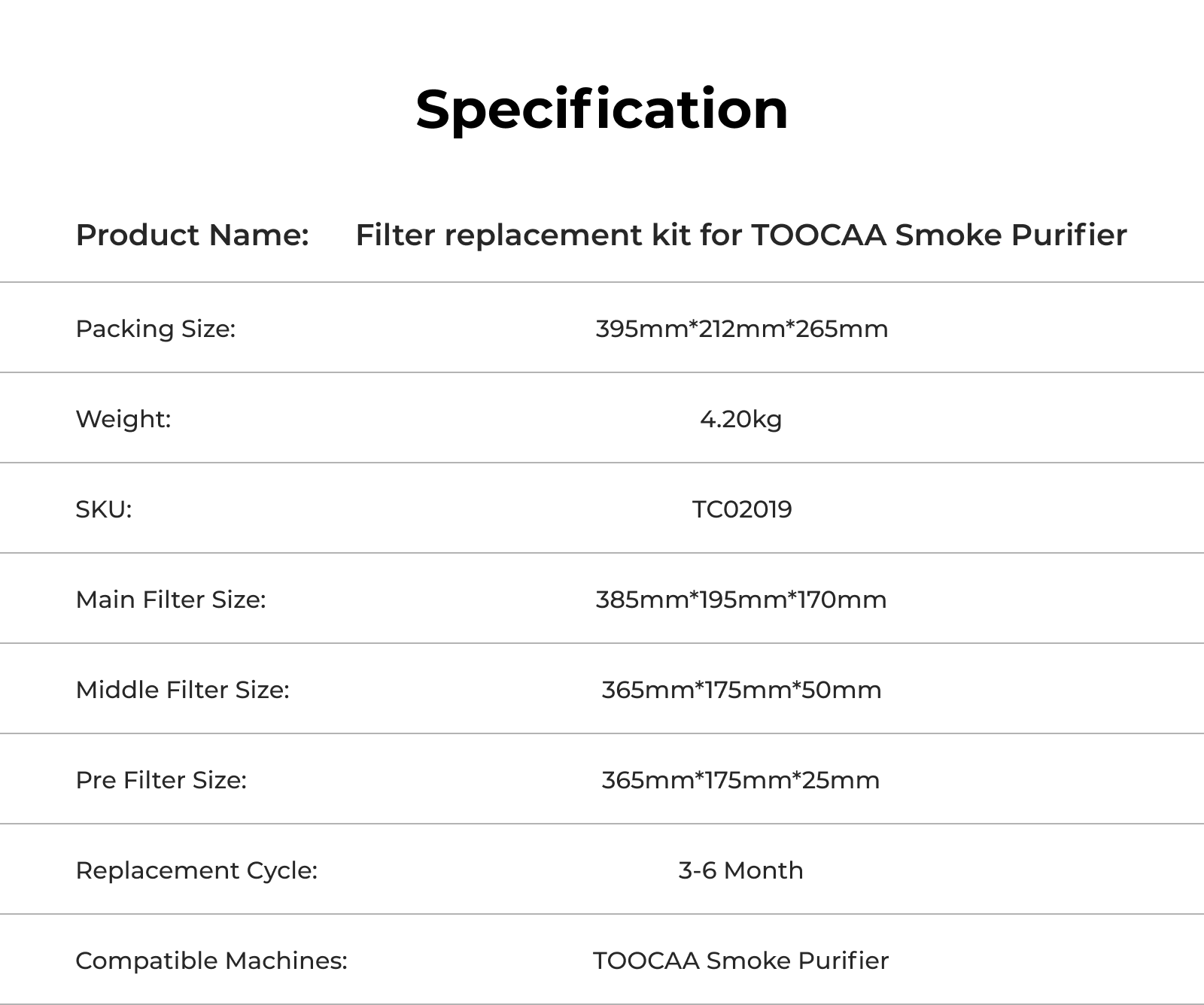Select the 385mm*195mm*170mm main filter value
Viewport: 1204px width, 1005px height.
740,600
